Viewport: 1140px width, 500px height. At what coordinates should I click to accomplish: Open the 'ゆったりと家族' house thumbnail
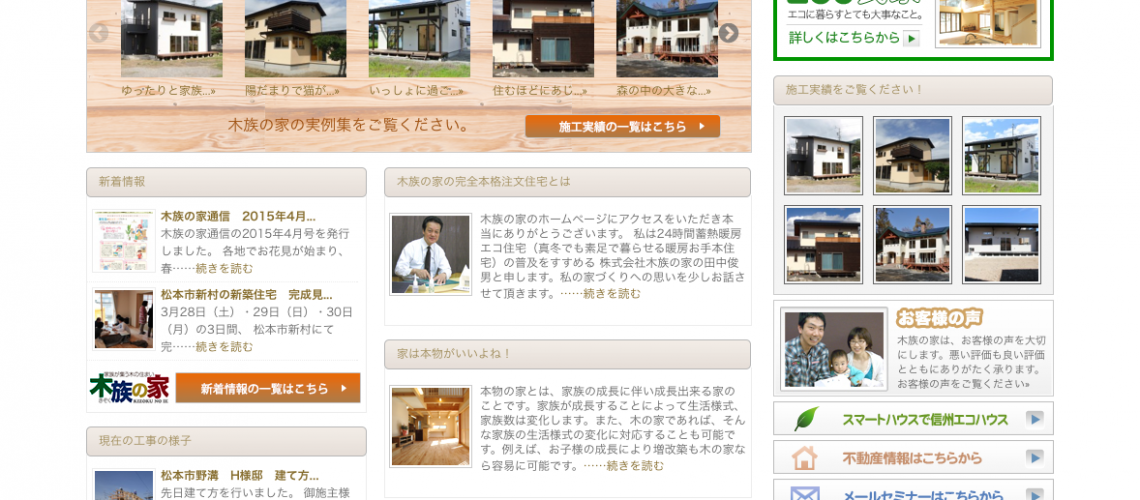tap(172, 39)
